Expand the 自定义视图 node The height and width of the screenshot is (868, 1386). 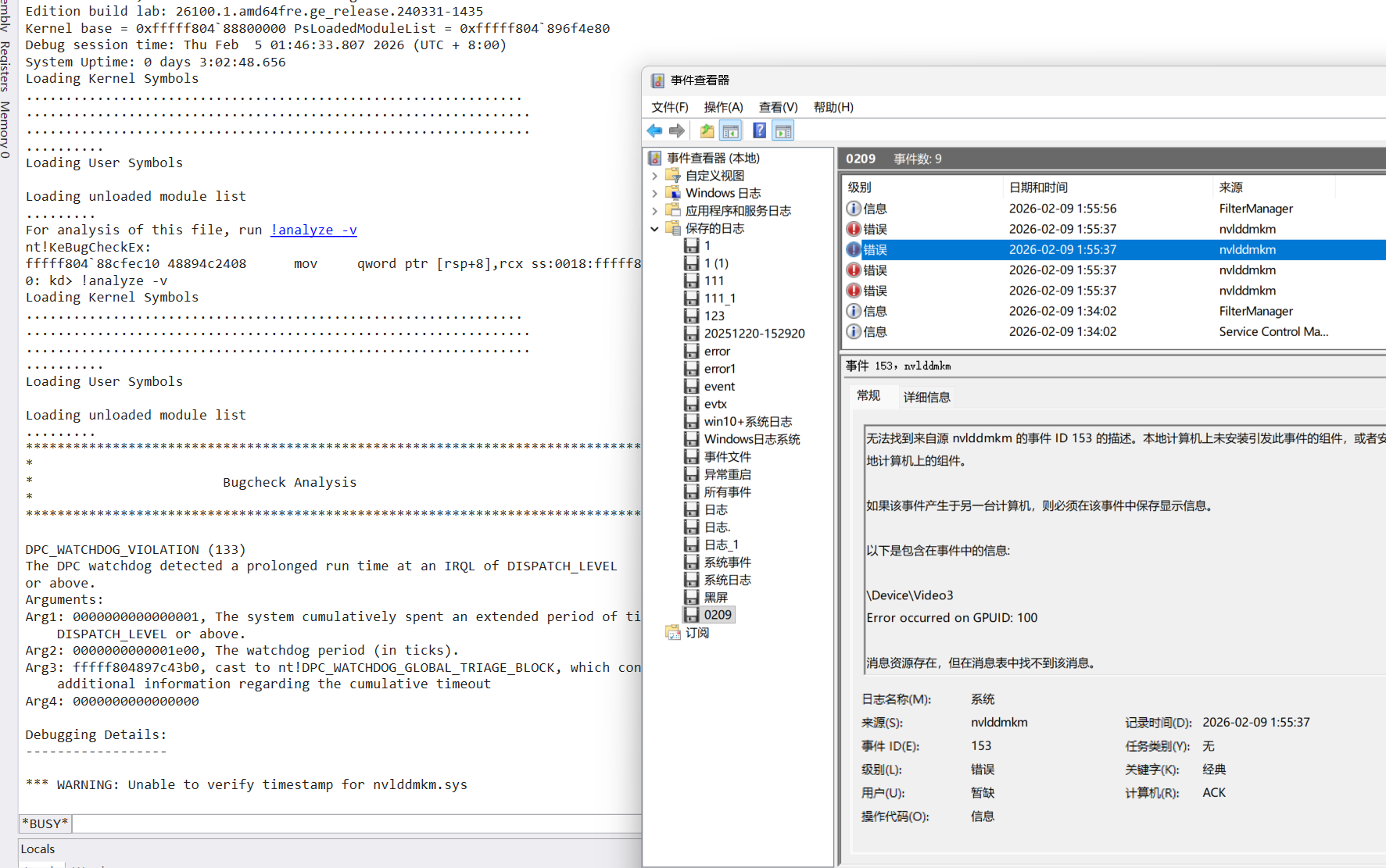[654, 176]
